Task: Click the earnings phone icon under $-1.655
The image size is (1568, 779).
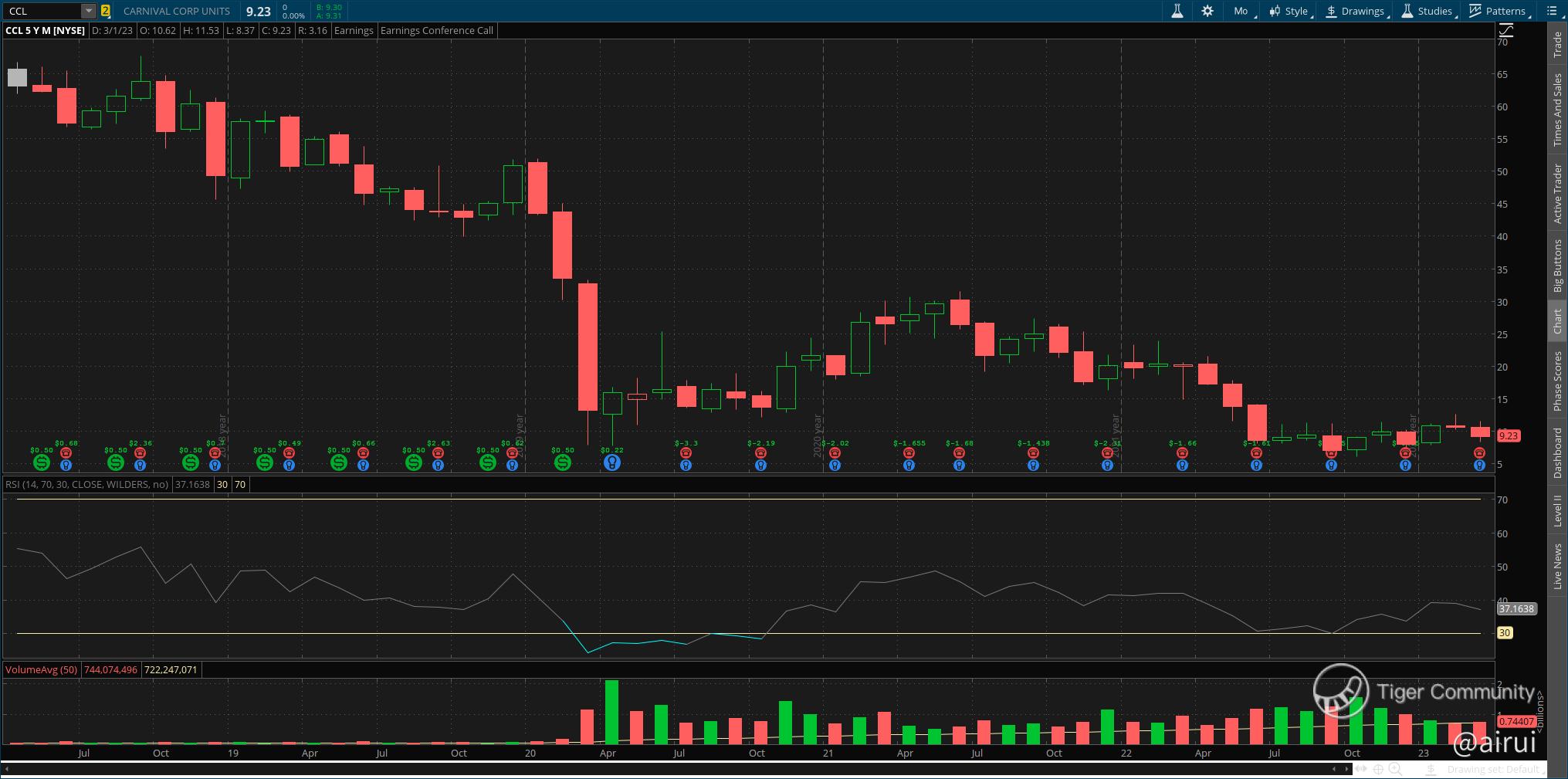Action: pos(909,454)
